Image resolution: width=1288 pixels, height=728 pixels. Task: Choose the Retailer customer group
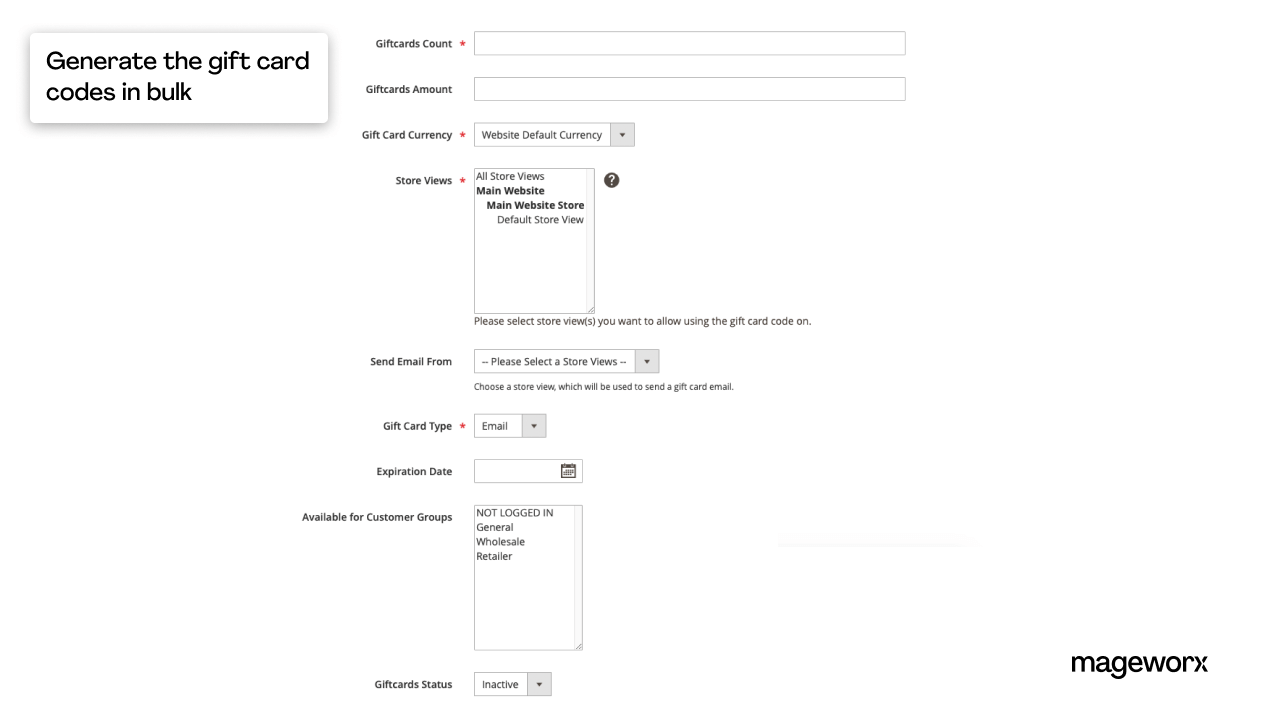point(494,556)
